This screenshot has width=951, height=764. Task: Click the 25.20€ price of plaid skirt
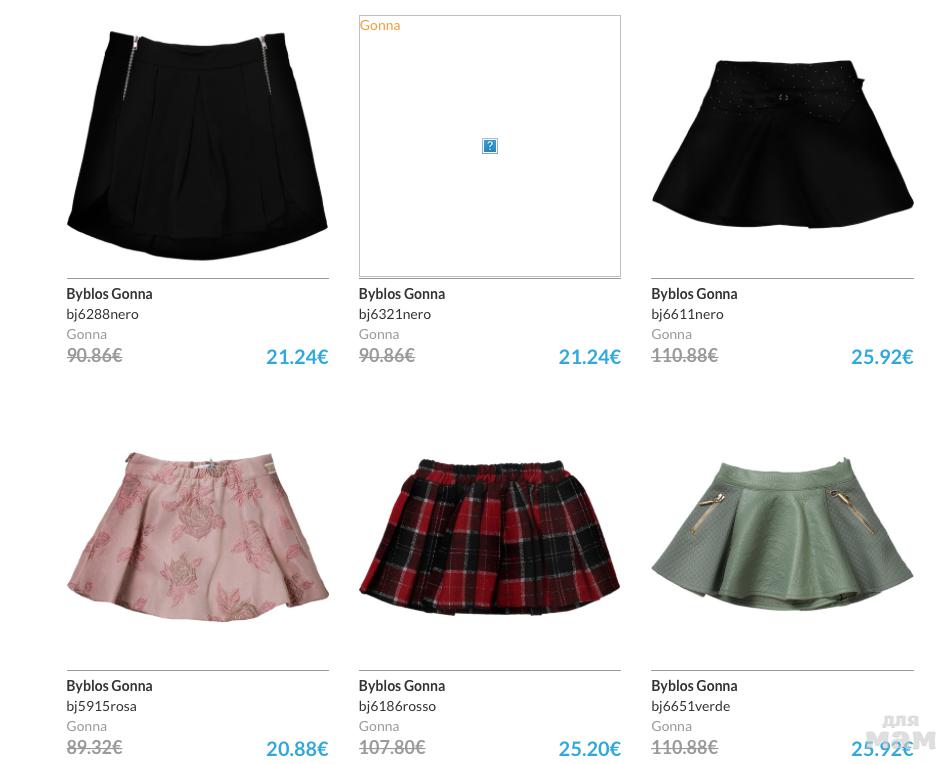[590, 749]
